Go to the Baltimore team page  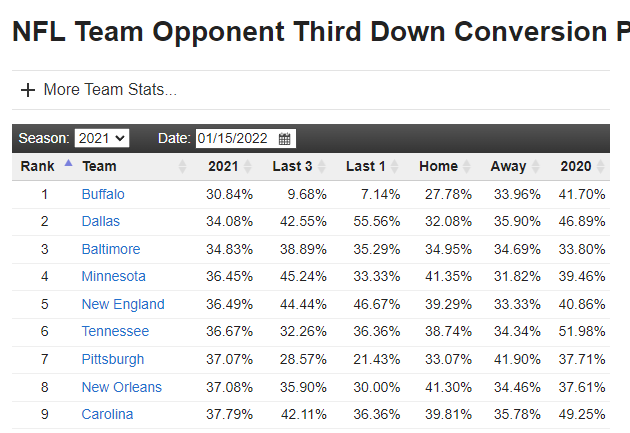pyautogui.click(x=111, y=249)
